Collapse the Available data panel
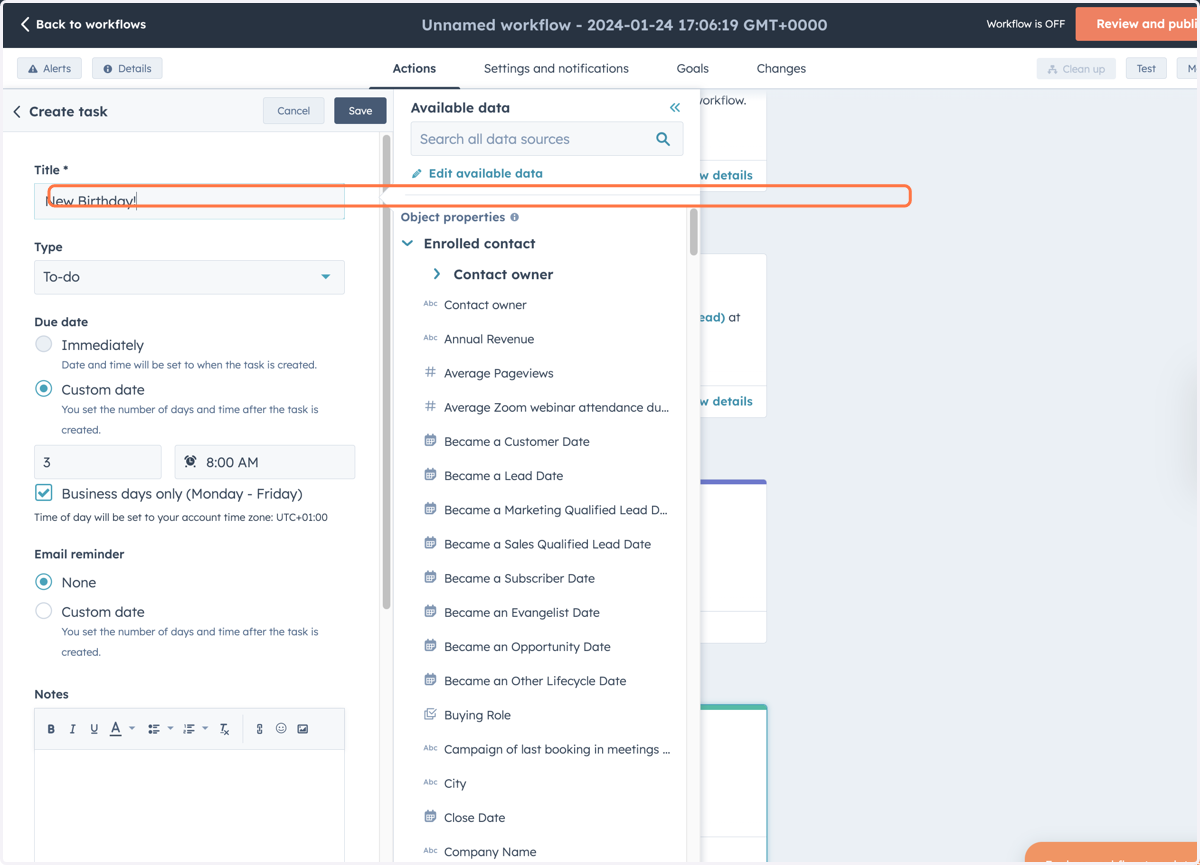 coord(675,107)
